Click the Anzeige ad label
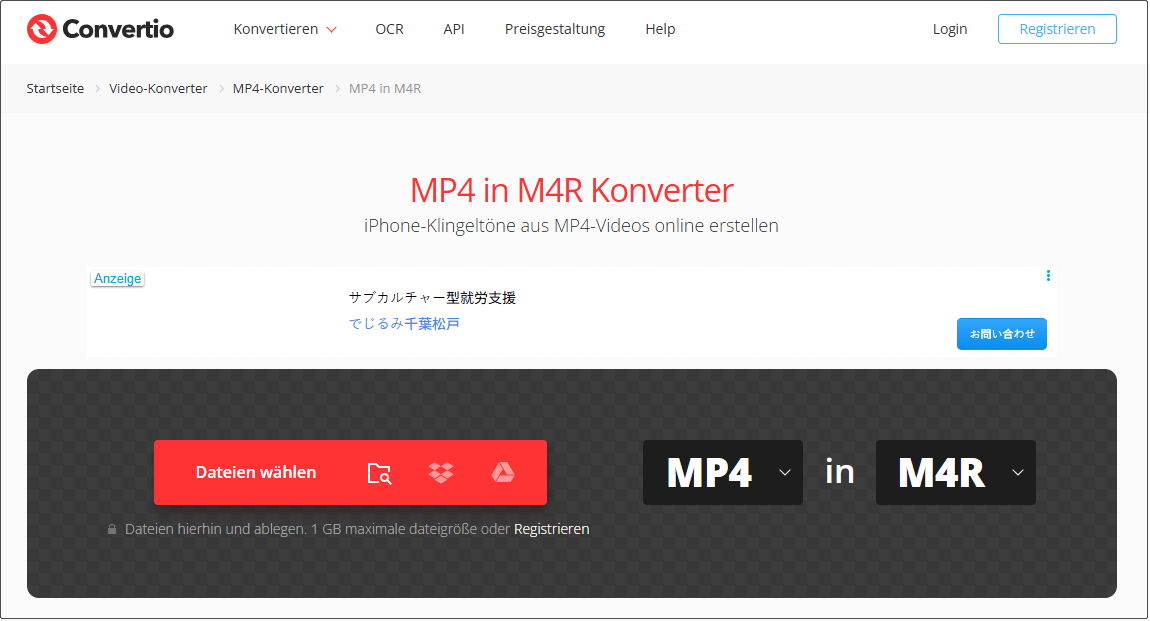Screen dimensions: 1150x621 [117, 279]
